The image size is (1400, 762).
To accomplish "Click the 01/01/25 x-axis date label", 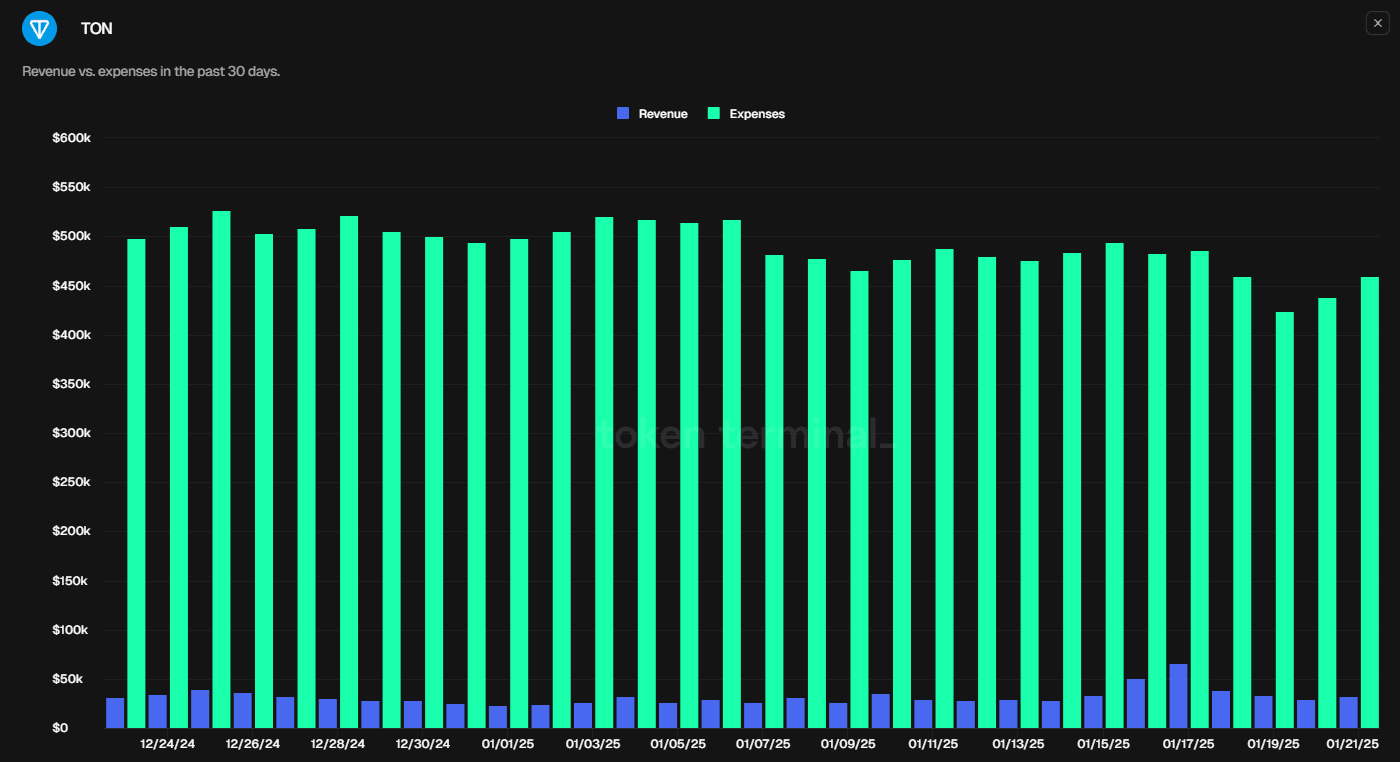I will (508, 744).
